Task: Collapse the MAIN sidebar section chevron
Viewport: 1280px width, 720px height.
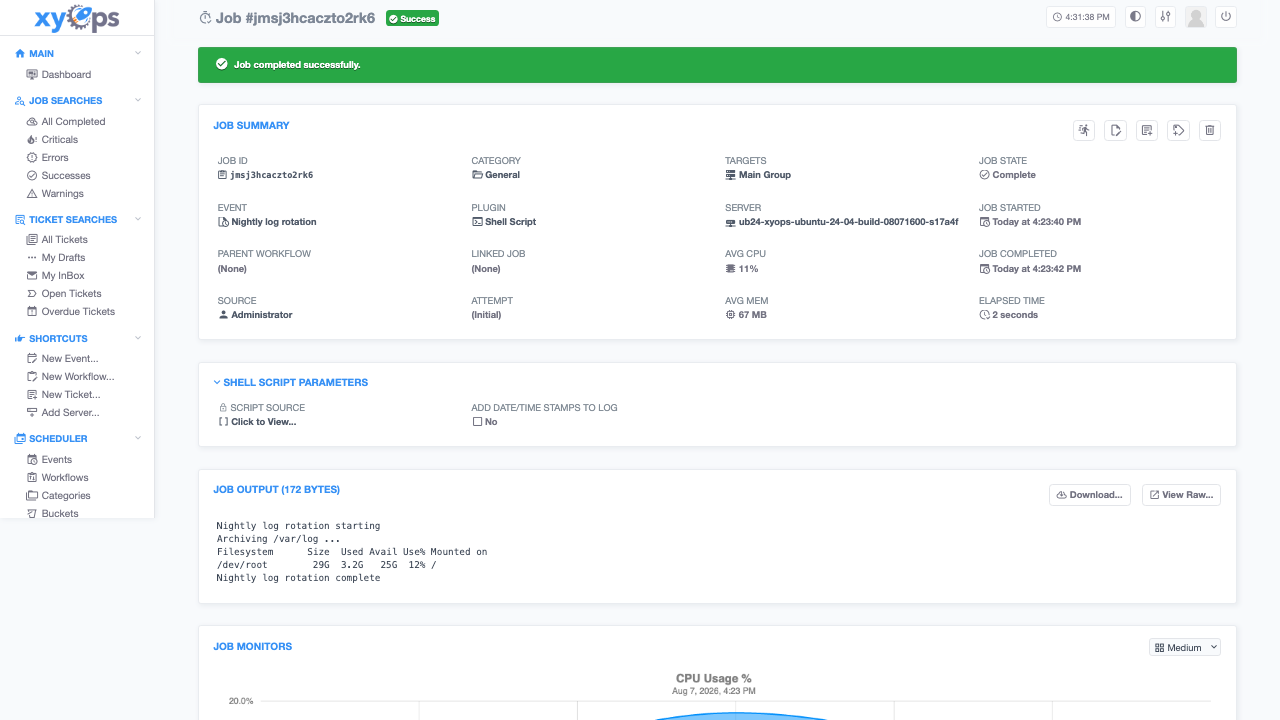Action: click(138, 53)
